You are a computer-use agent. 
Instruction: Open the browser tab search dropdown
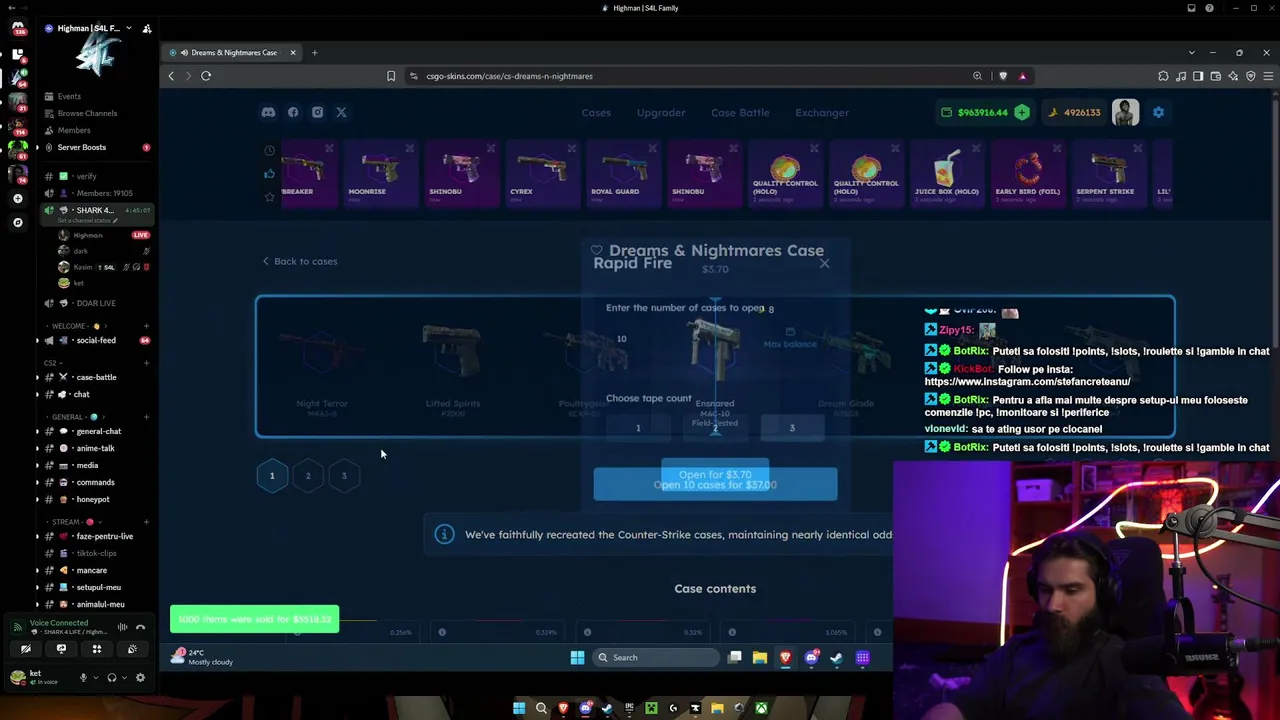tap(1191, 53)
